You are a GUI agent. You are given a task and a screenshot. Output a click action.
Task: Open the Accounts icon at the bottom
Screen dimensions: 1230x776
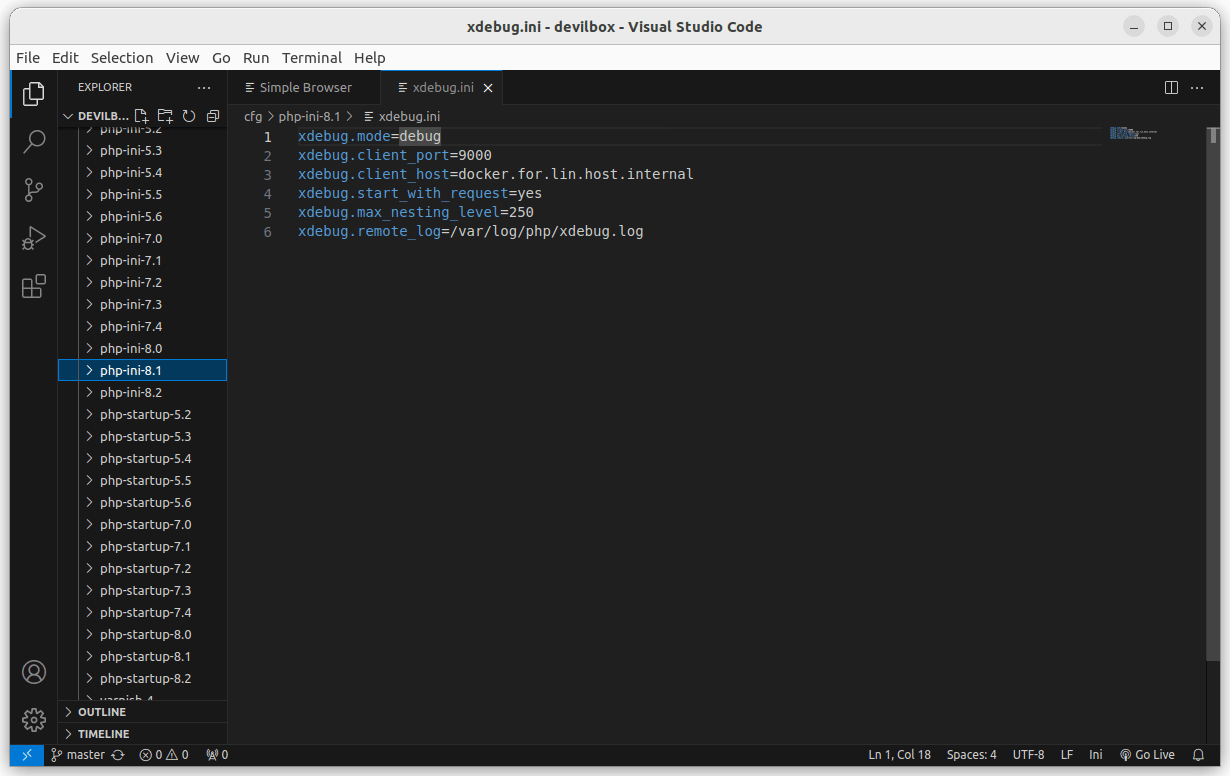pyautogui.click(x=34, y=672)
